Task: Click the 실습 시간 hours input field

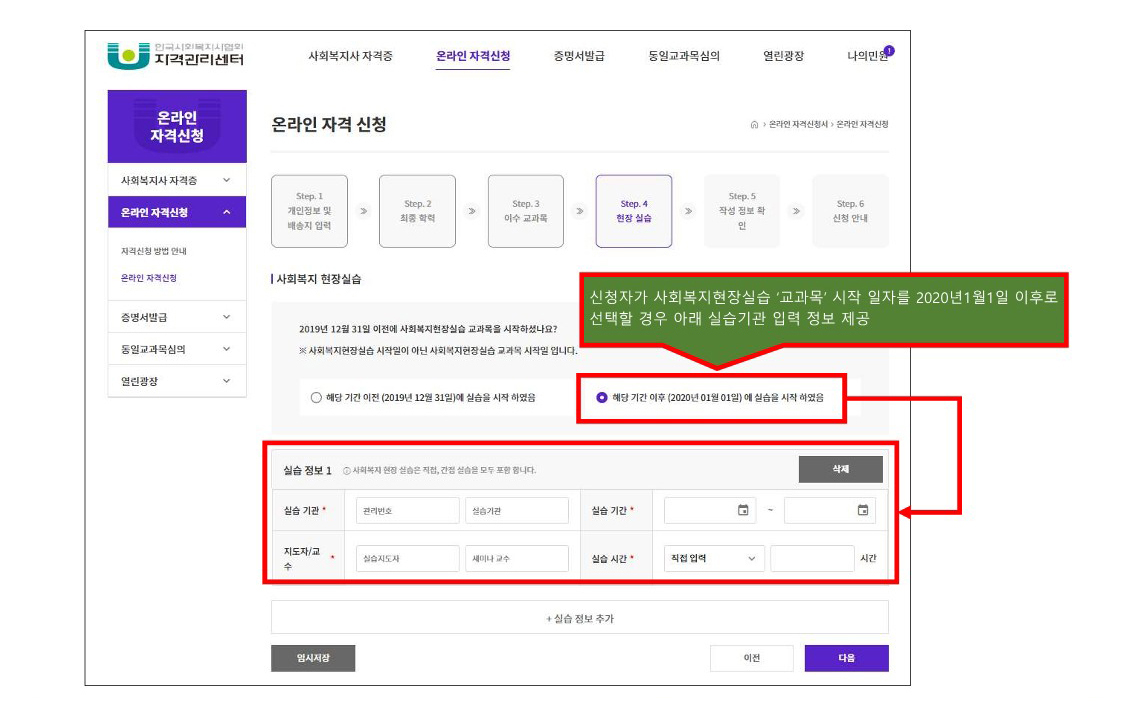Action: click(812, 558)
